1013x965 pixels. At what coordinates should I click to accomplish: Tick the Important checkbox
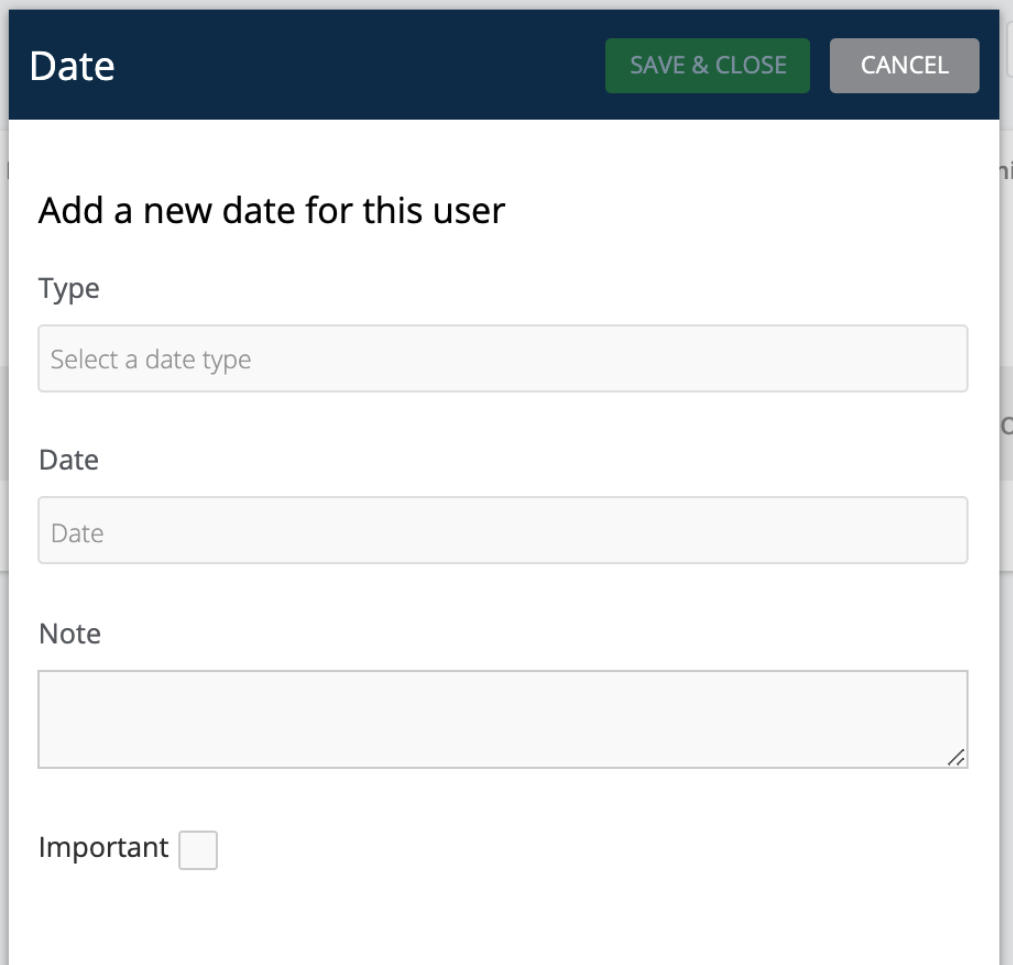click(198, 850)
